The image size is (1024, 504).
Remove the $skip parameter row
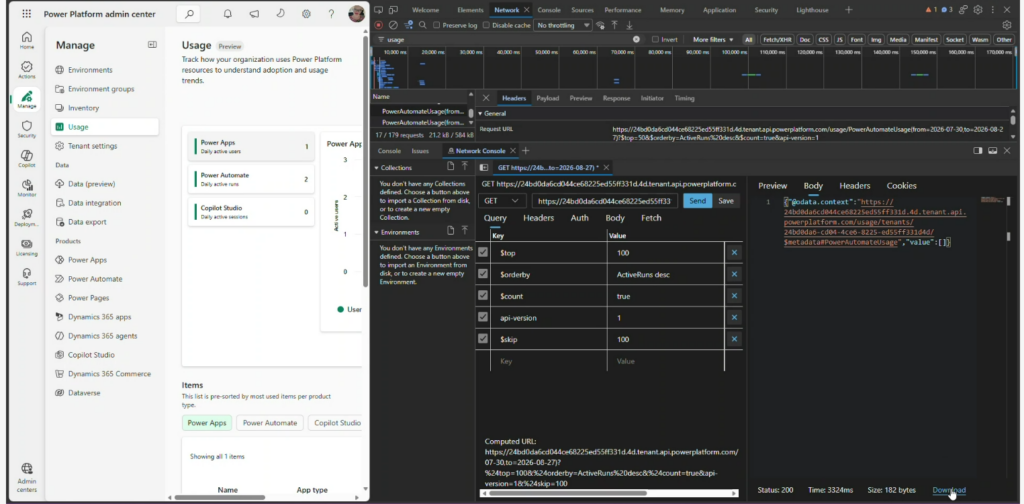click(x=734, y=339)
